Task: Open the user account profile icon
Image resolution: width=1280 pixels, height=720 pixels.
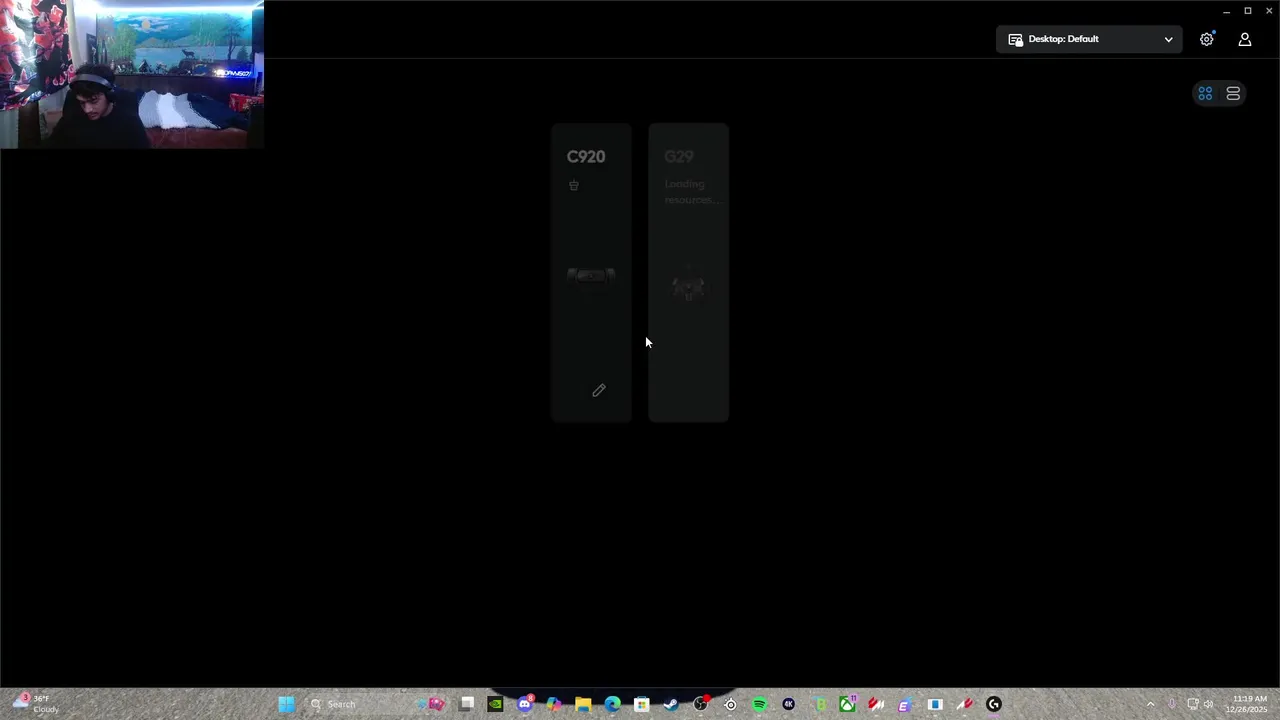Action: coord(1245,39)
